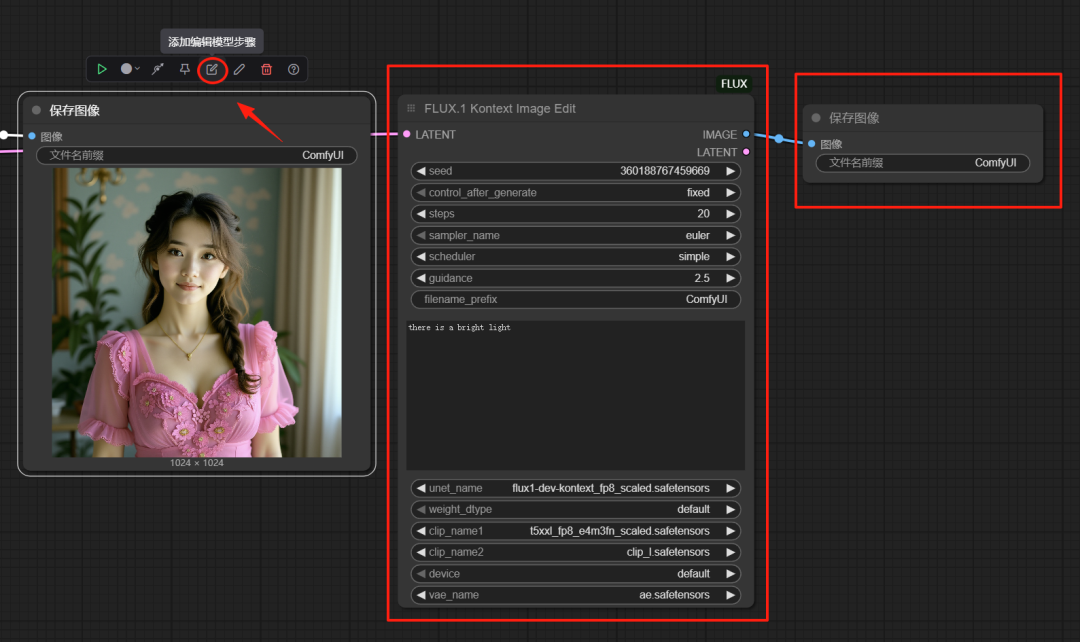
Task: Open sampler_name euler dropdown
Action: tap(576, 235)
